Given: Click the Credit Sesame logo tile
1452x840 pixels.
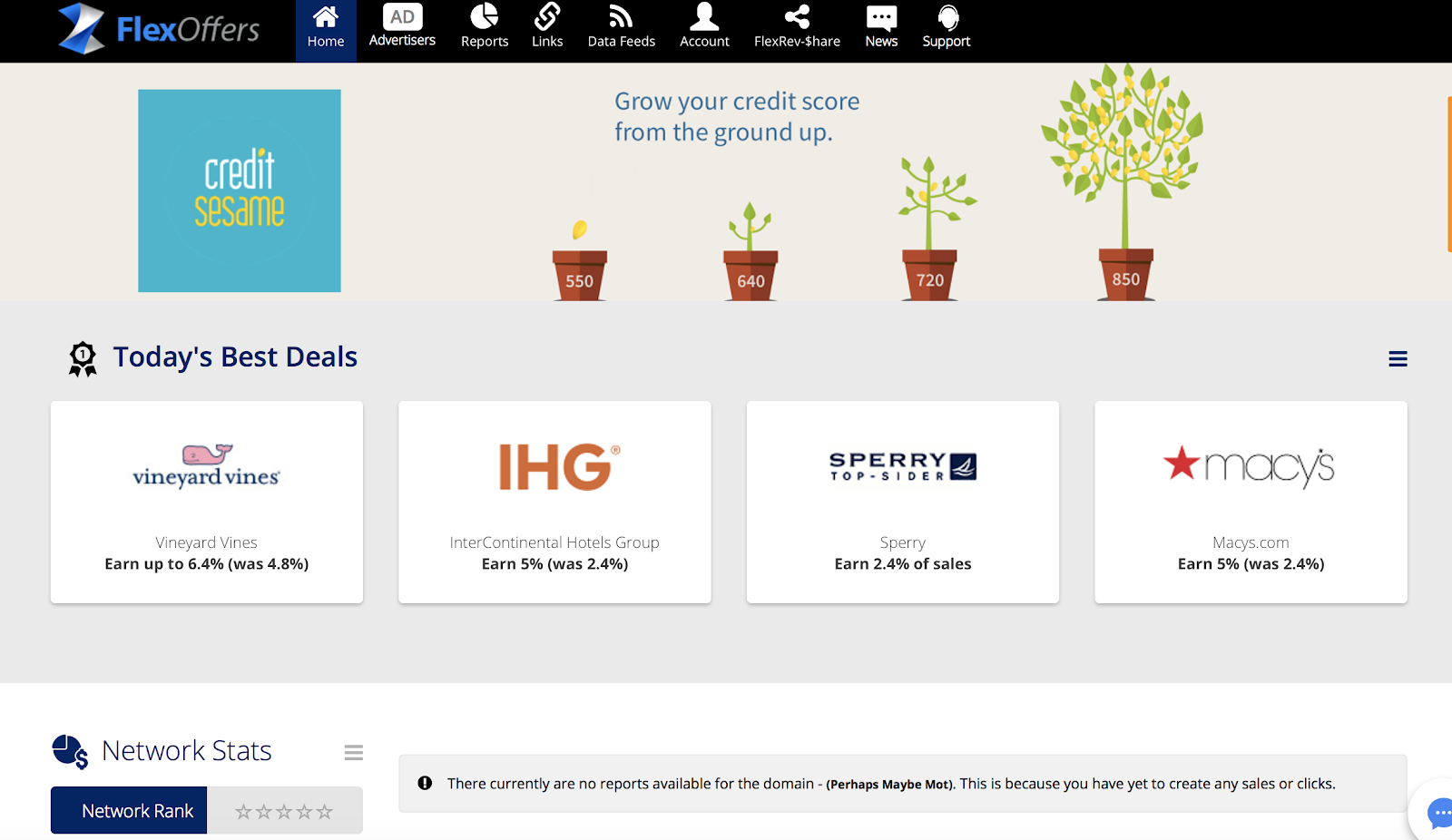Looking at the screenshot, I should tap(240, 190).
